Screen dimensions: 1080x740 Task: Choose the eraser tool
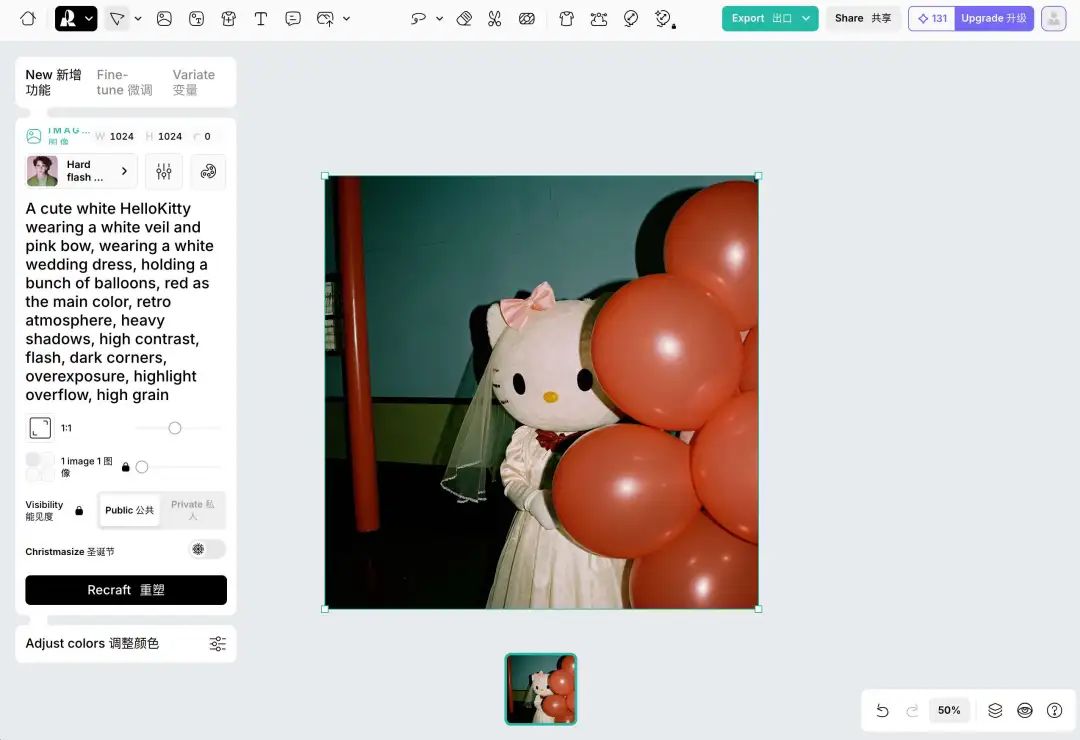tap(464, 19)
